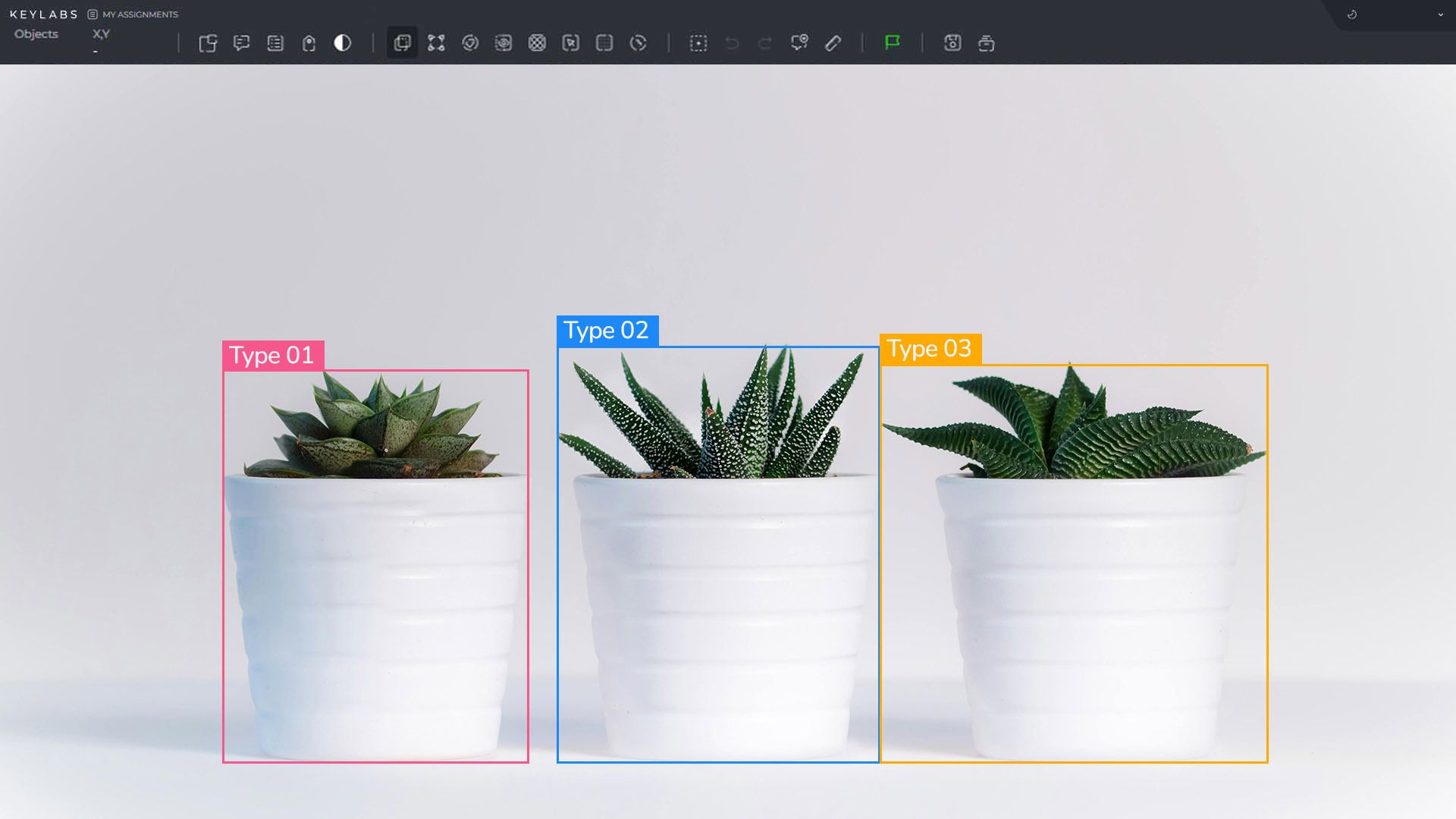1456x819 pixels.
Task: Click the copy objects icon
Action: [x=208, y=43]
